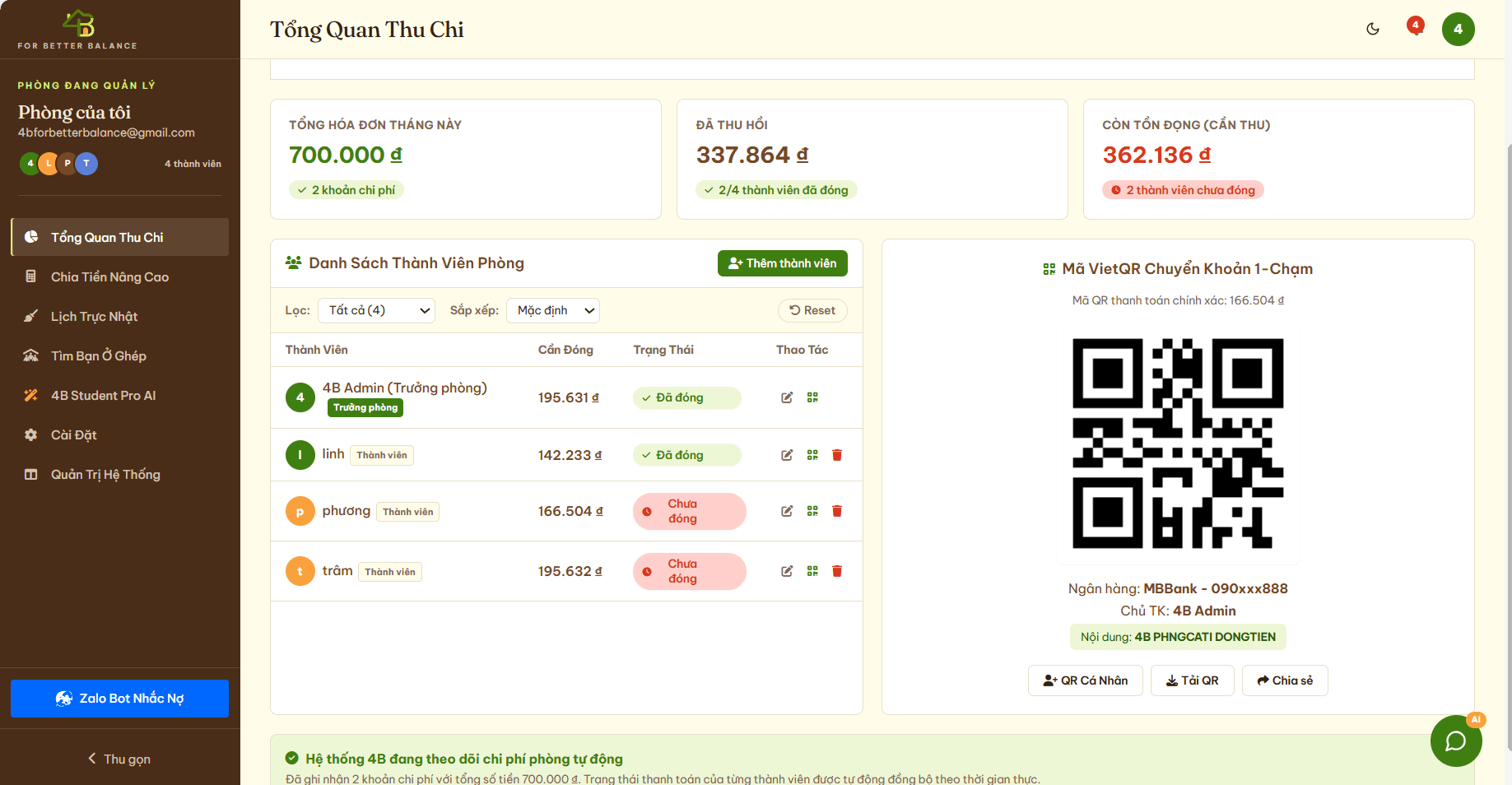Show QR code for 4B Admin
This screenshot has width=1512, height=785.
click(x=812, y=397)
